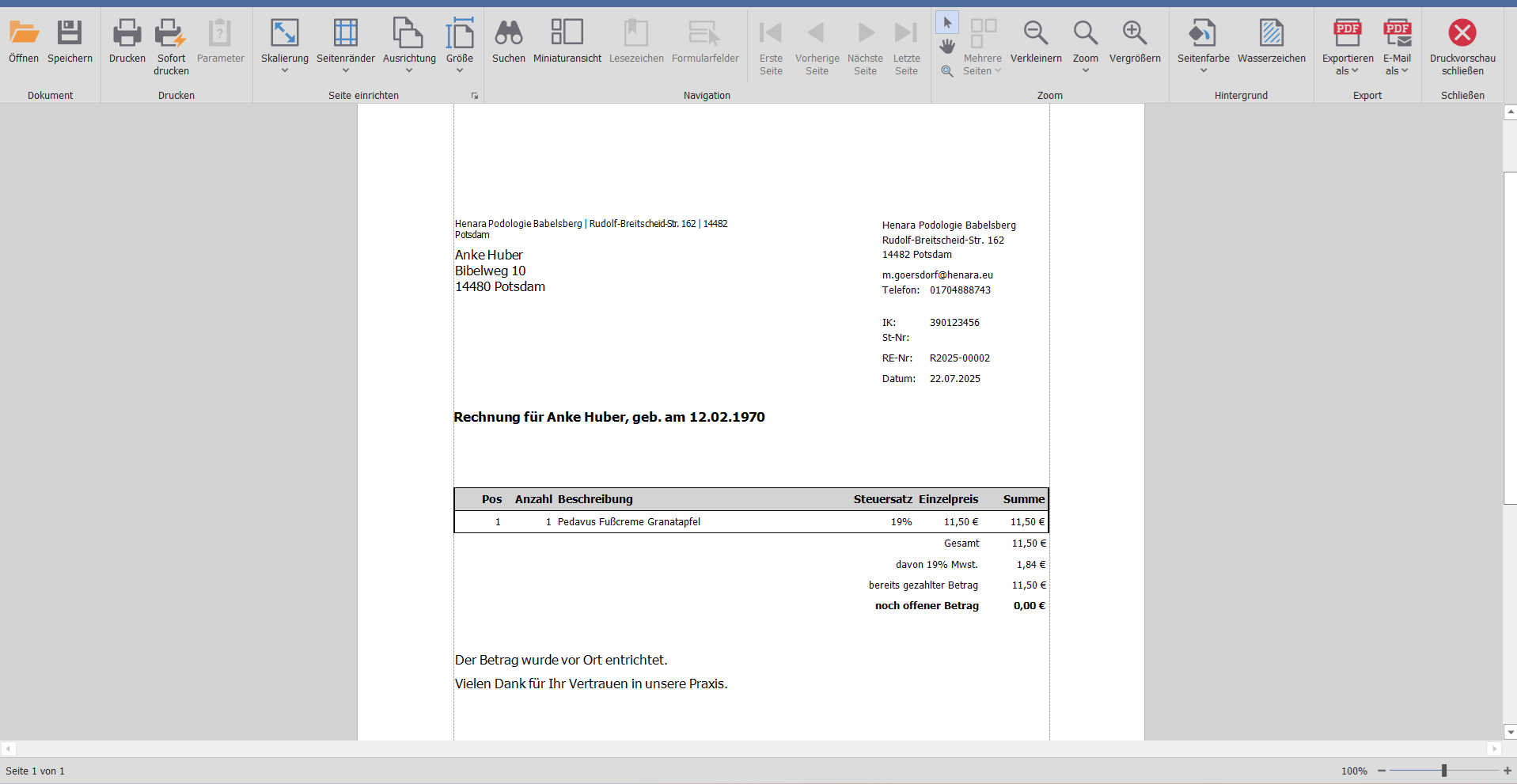This screenshot has width=1517, height=784.
Task: Print the invoice using Drucken
Action: tap(127, 33)
